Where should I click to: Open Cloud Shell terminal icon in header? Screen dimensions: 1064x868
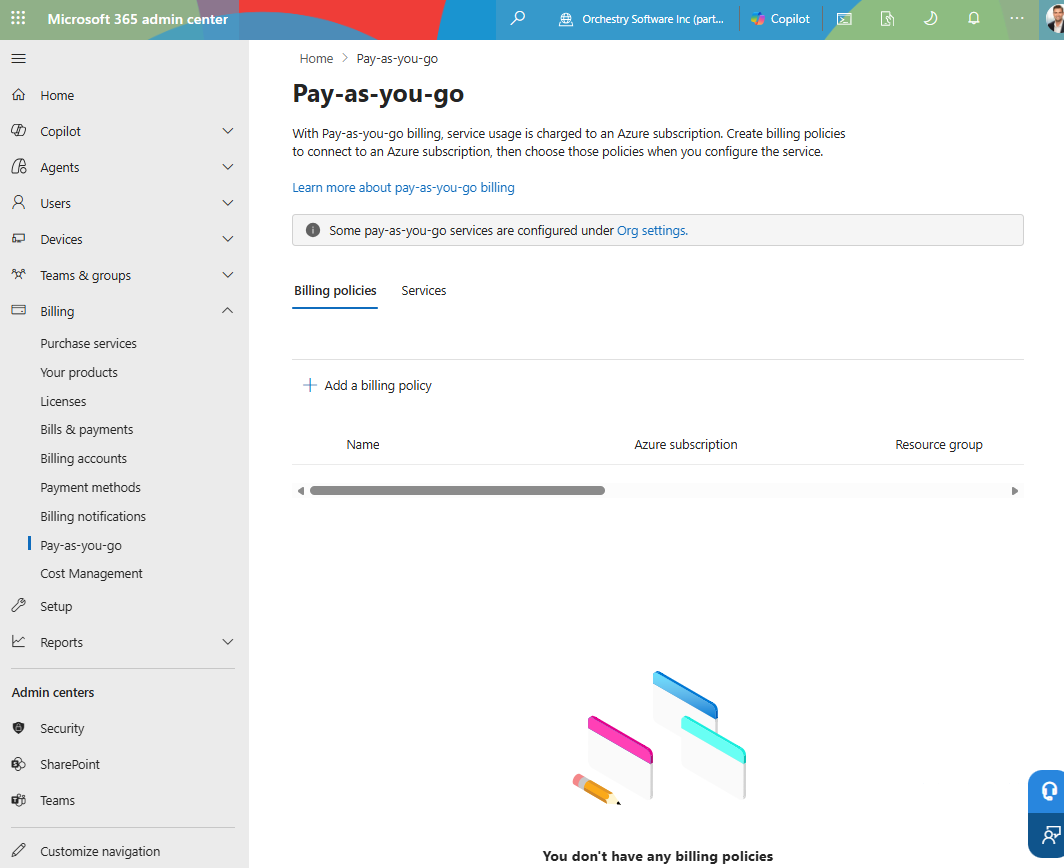pos(844,19)
